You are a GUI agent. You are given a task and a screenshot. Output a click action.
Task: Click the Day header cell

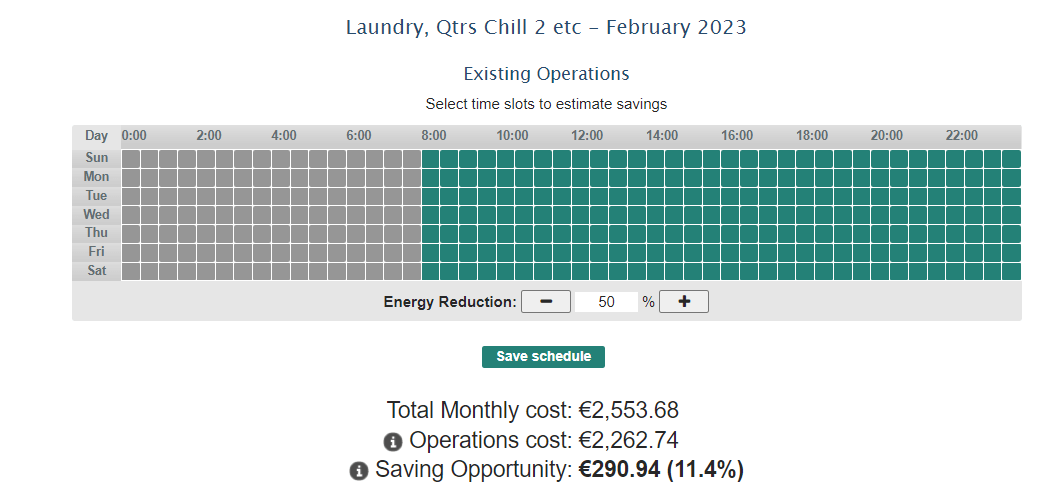pyautogui.click(x=97, y=136)
